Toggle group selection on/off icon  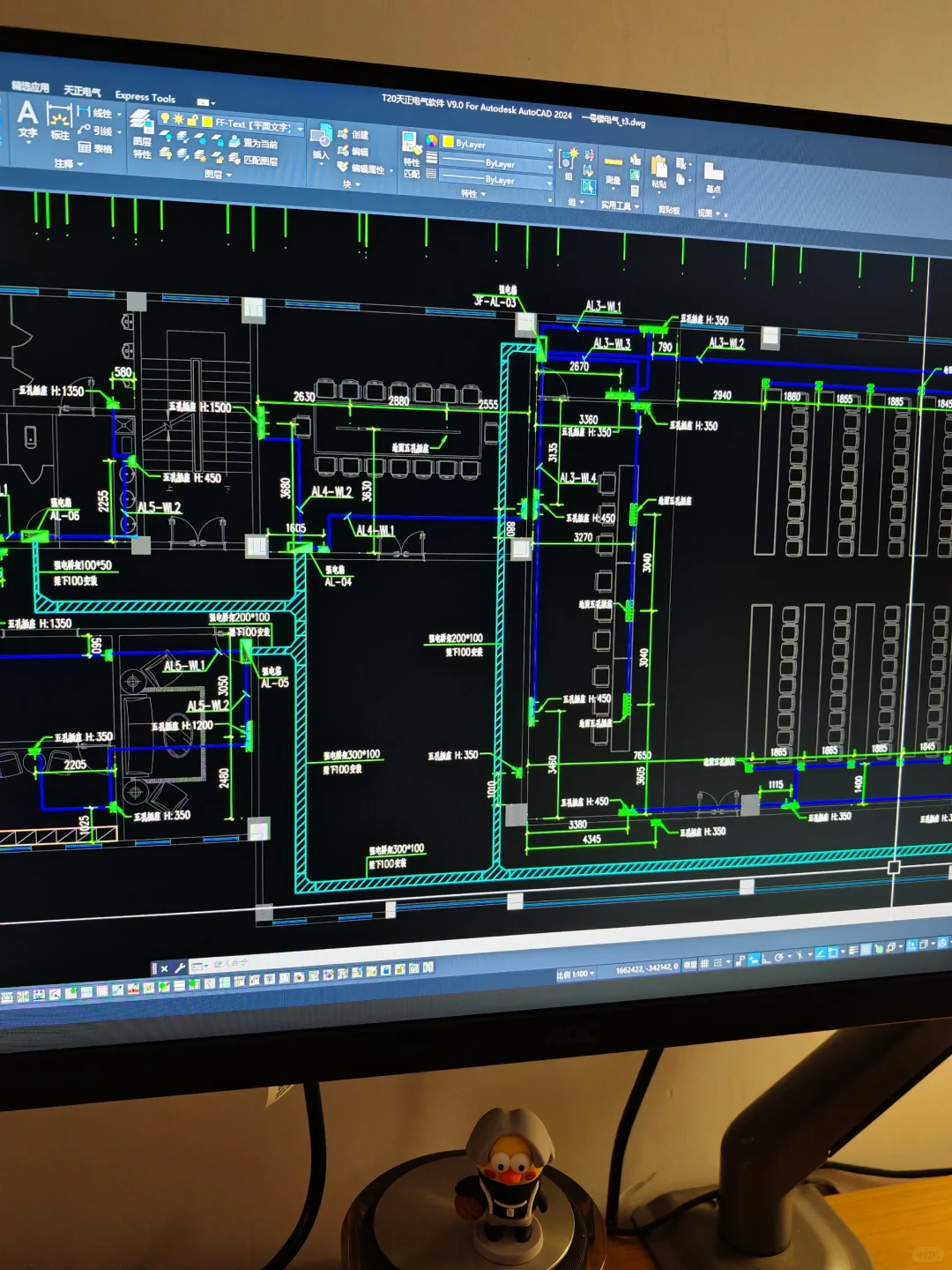click(x=589, y=186)
